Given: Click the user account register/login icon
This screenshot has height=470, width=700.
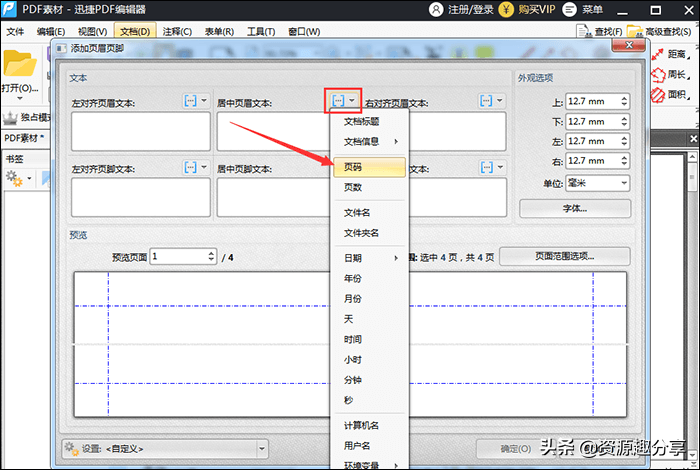Looking at the screenshot, I should point(436,9).
